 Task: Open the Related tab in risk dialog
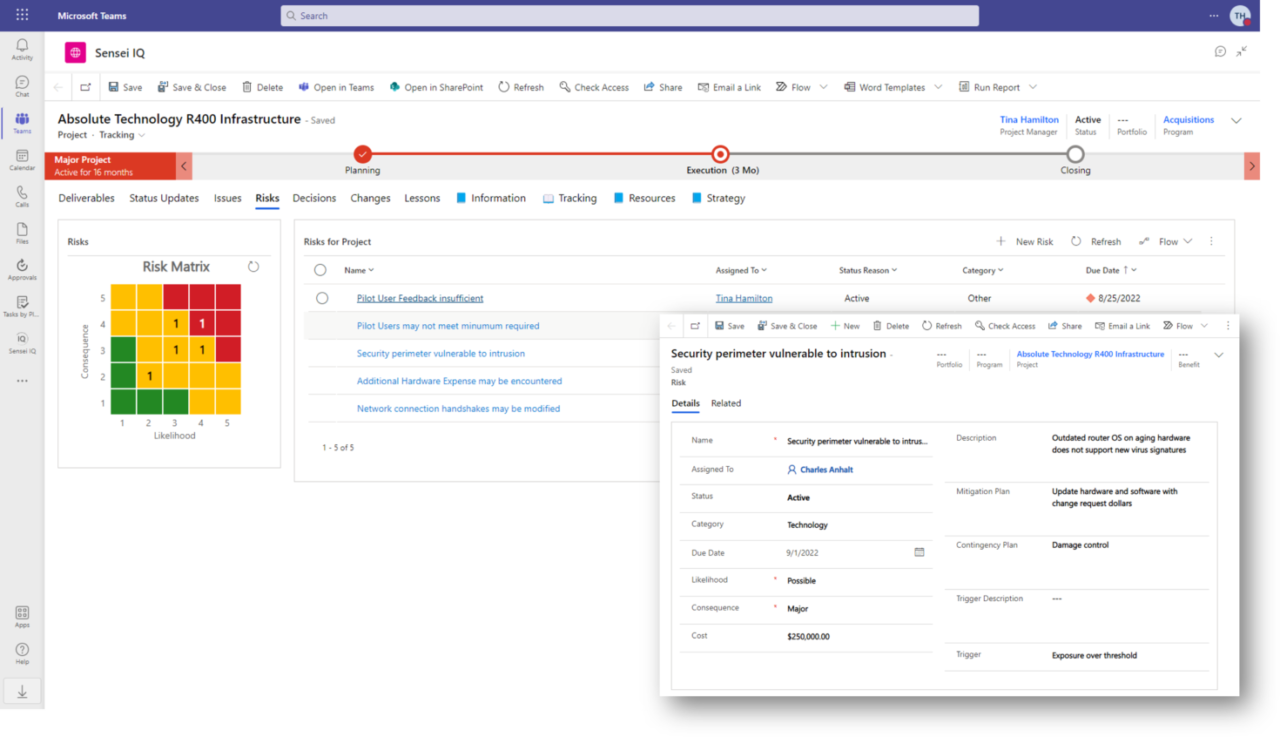(726, 403)
